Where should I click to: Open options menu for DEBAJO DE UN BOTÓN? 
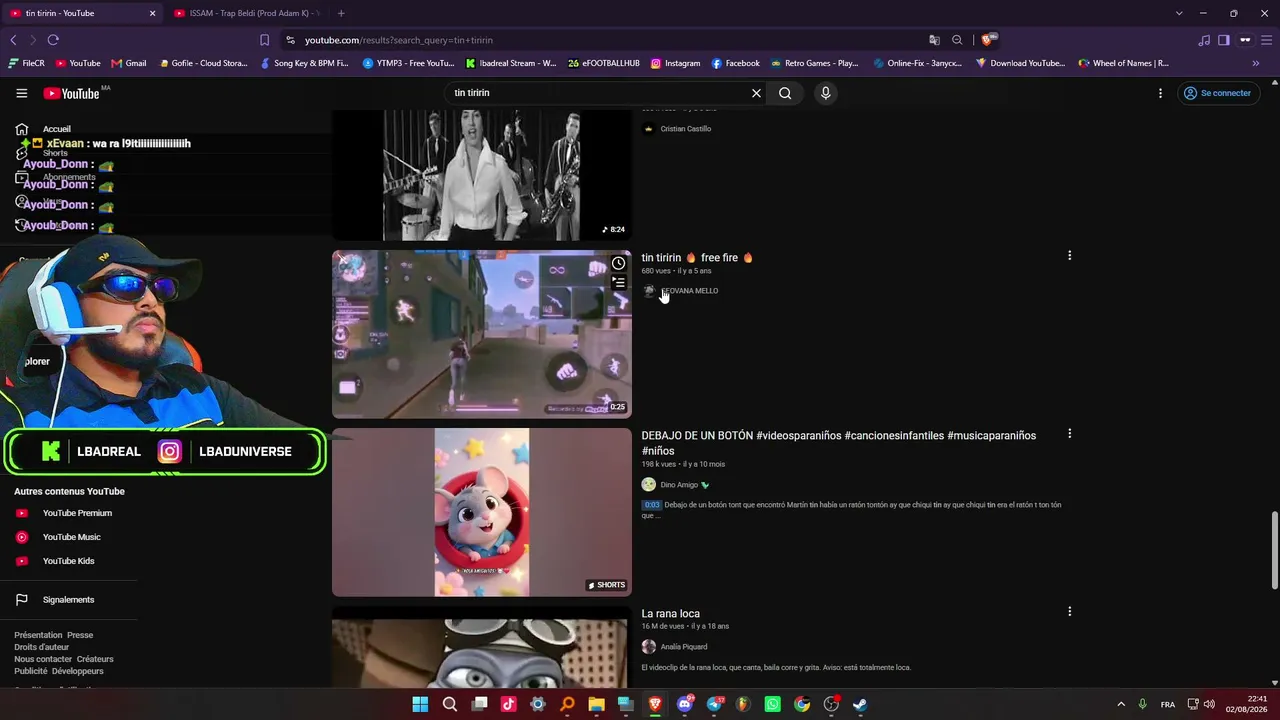click(x=1069, y=434)
